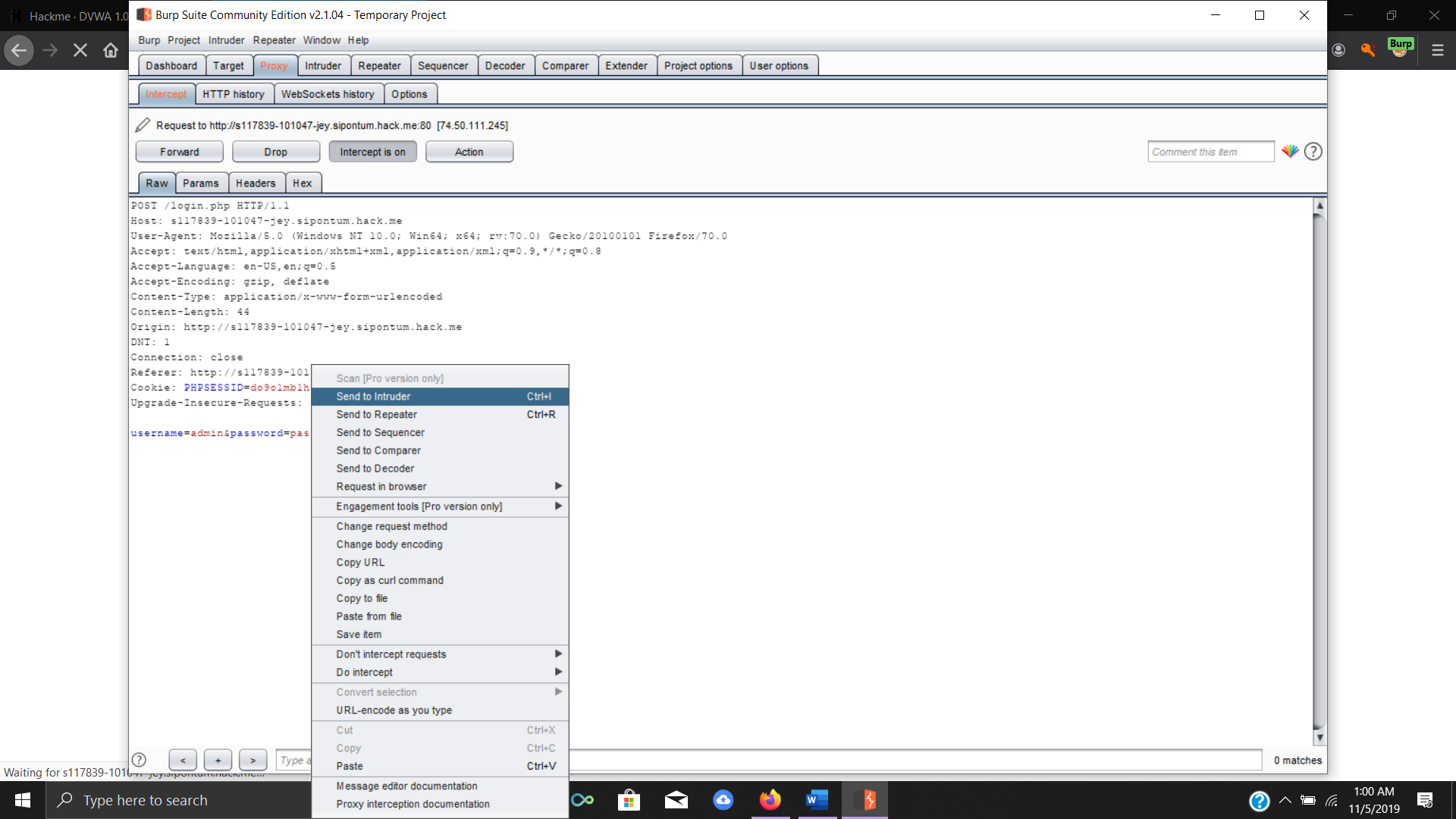
Task: Open the Intruder menu in menu bar
Action: point(226,40)
